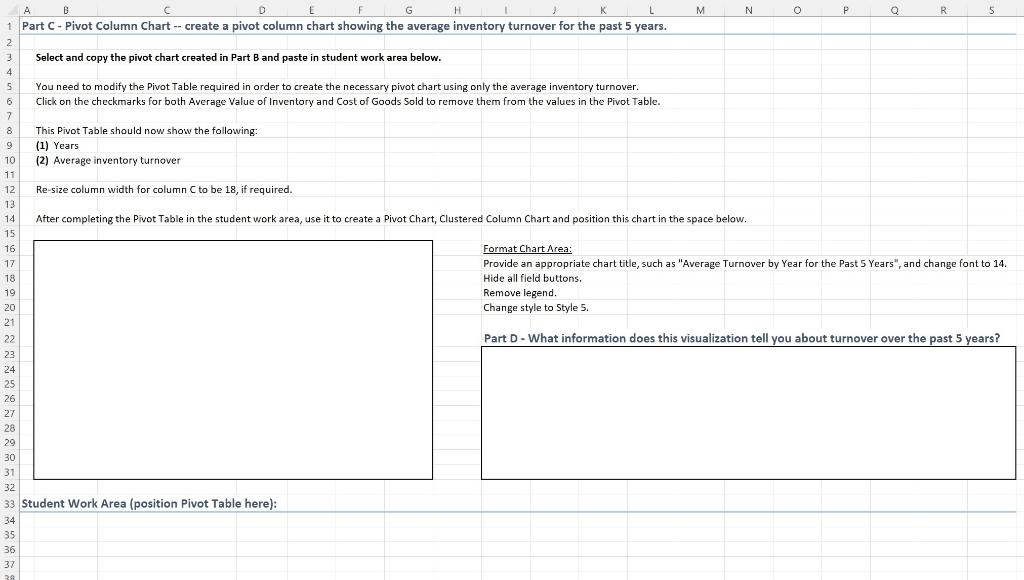Click 'After completing the Pivot Table' instruction
Screen dimensions: 1024x580
391,219
